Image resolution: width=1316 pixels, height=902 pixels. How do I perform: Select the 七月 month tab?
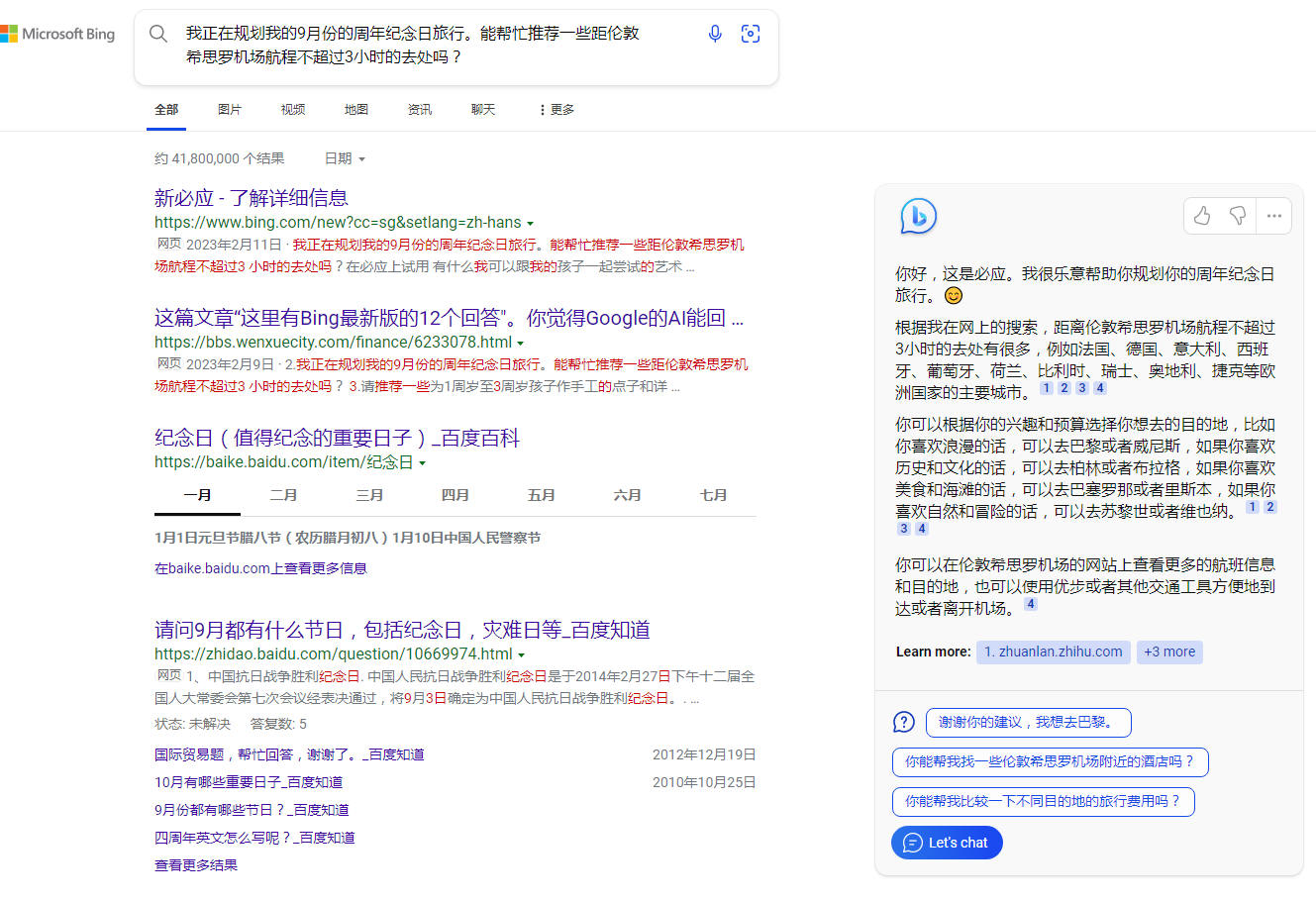[x=713, y=495]
